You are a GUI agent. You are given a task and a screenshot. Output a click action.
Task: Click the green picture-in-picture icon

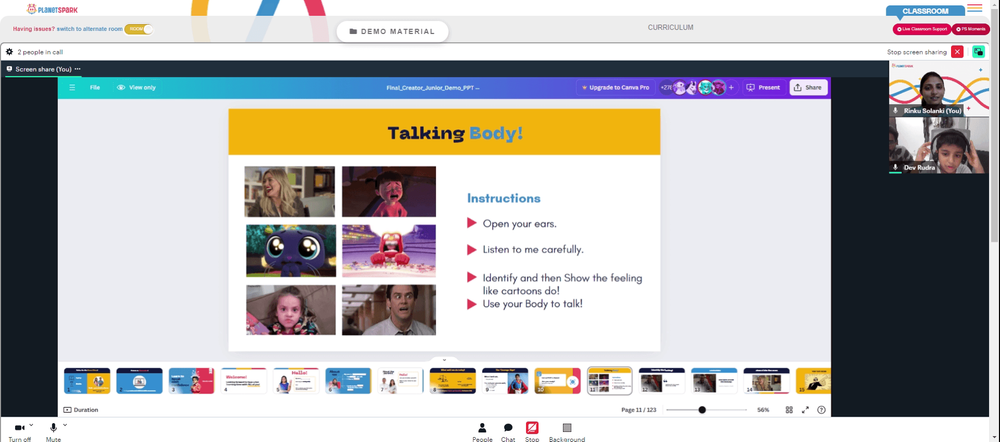point(978,52)
